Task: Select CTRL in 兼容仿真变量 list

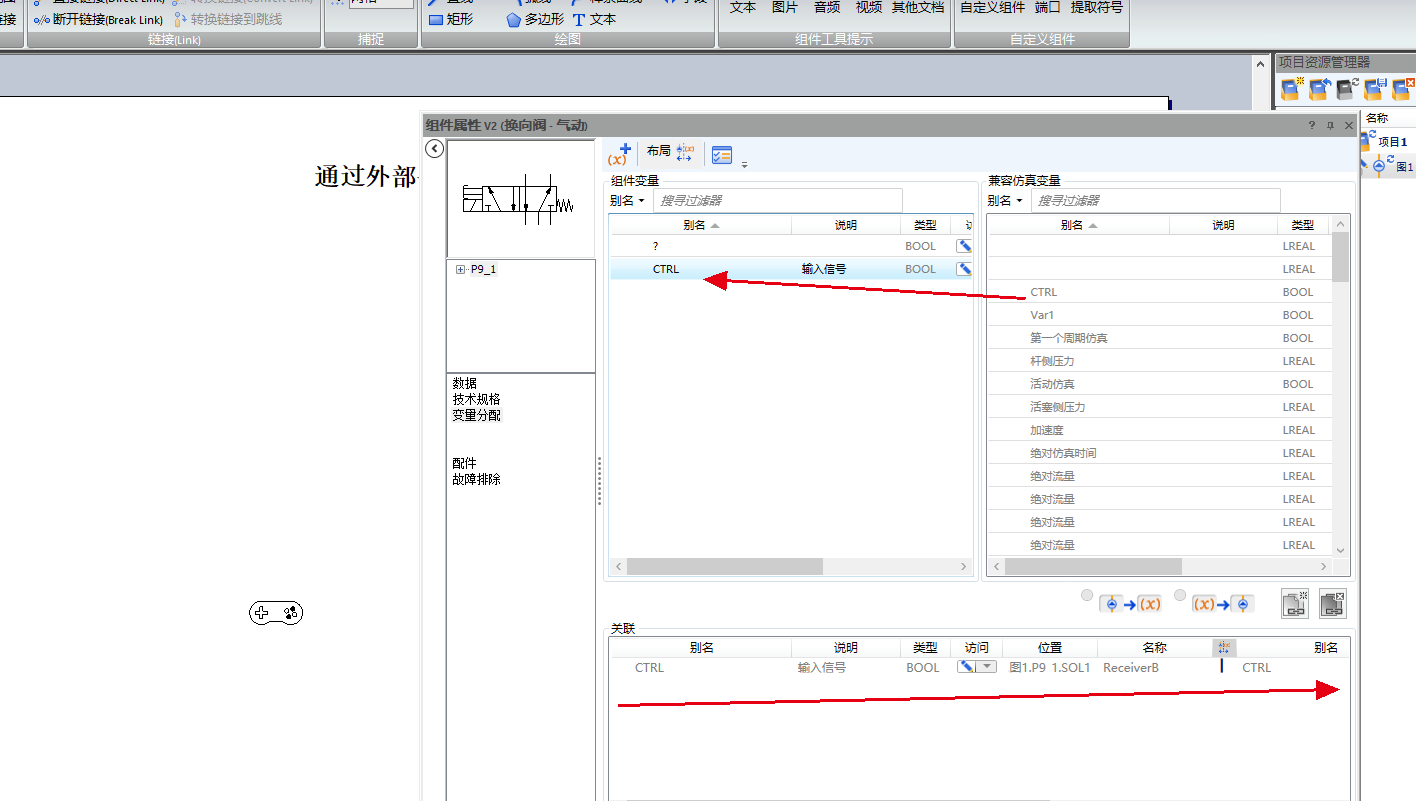Action: click(1160, 292)
